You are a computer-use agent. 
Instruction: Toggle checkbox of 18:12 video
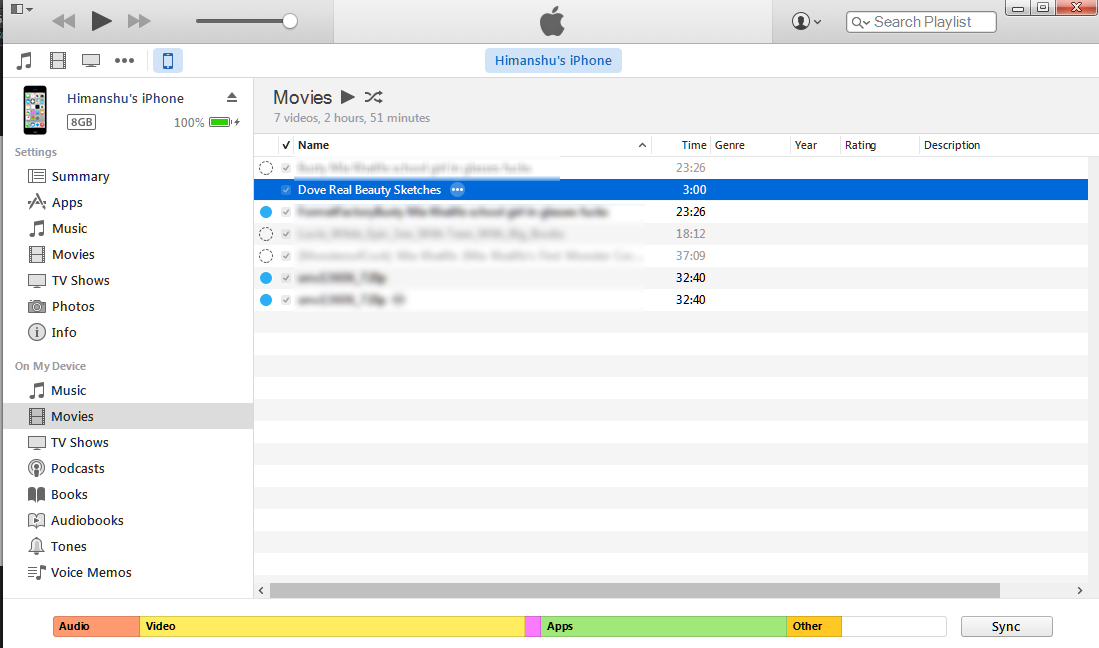click(286, 234)
